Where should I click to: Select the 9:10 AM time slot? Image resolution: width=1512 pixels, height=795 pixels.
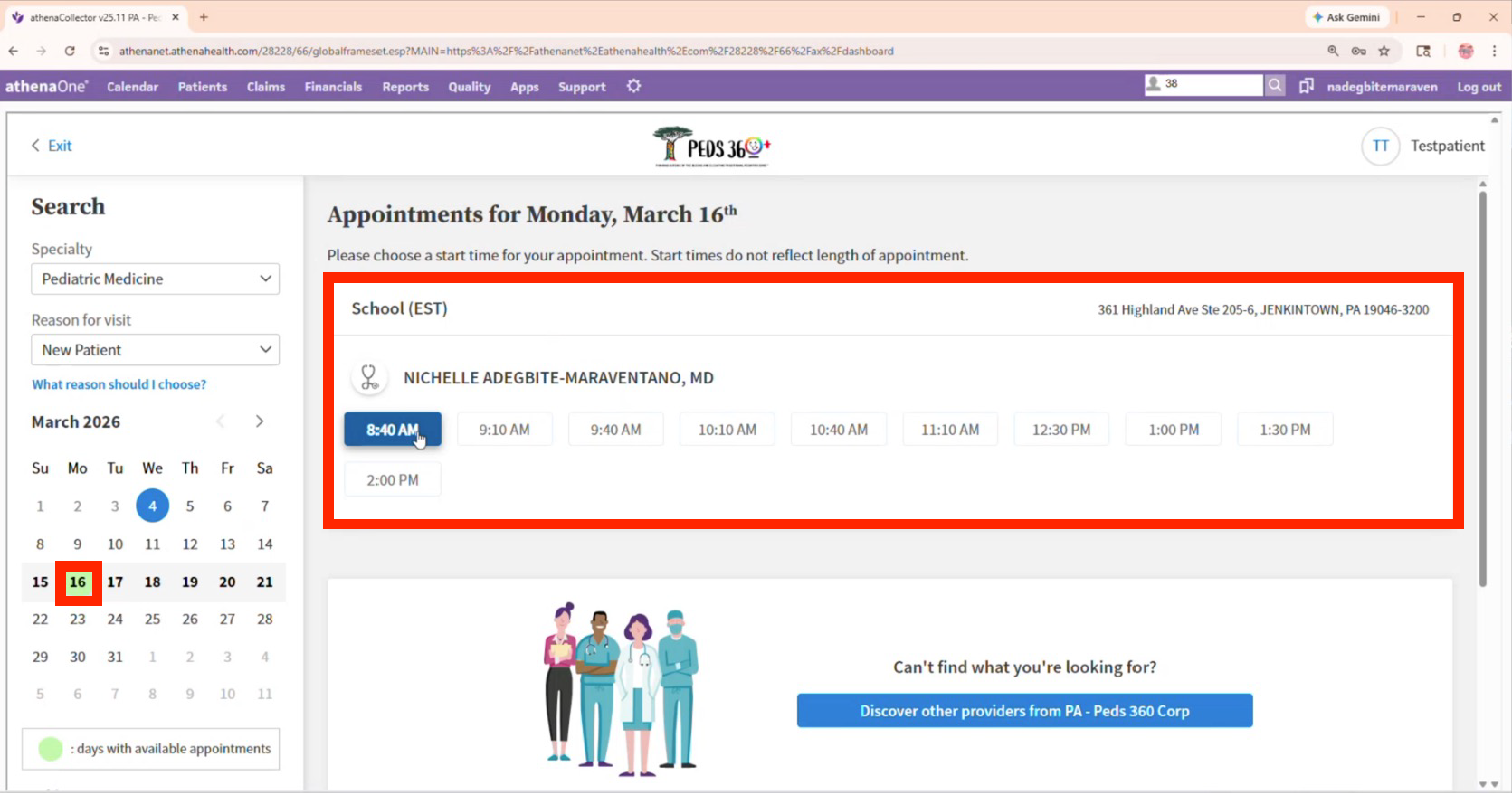pos(505,430)
